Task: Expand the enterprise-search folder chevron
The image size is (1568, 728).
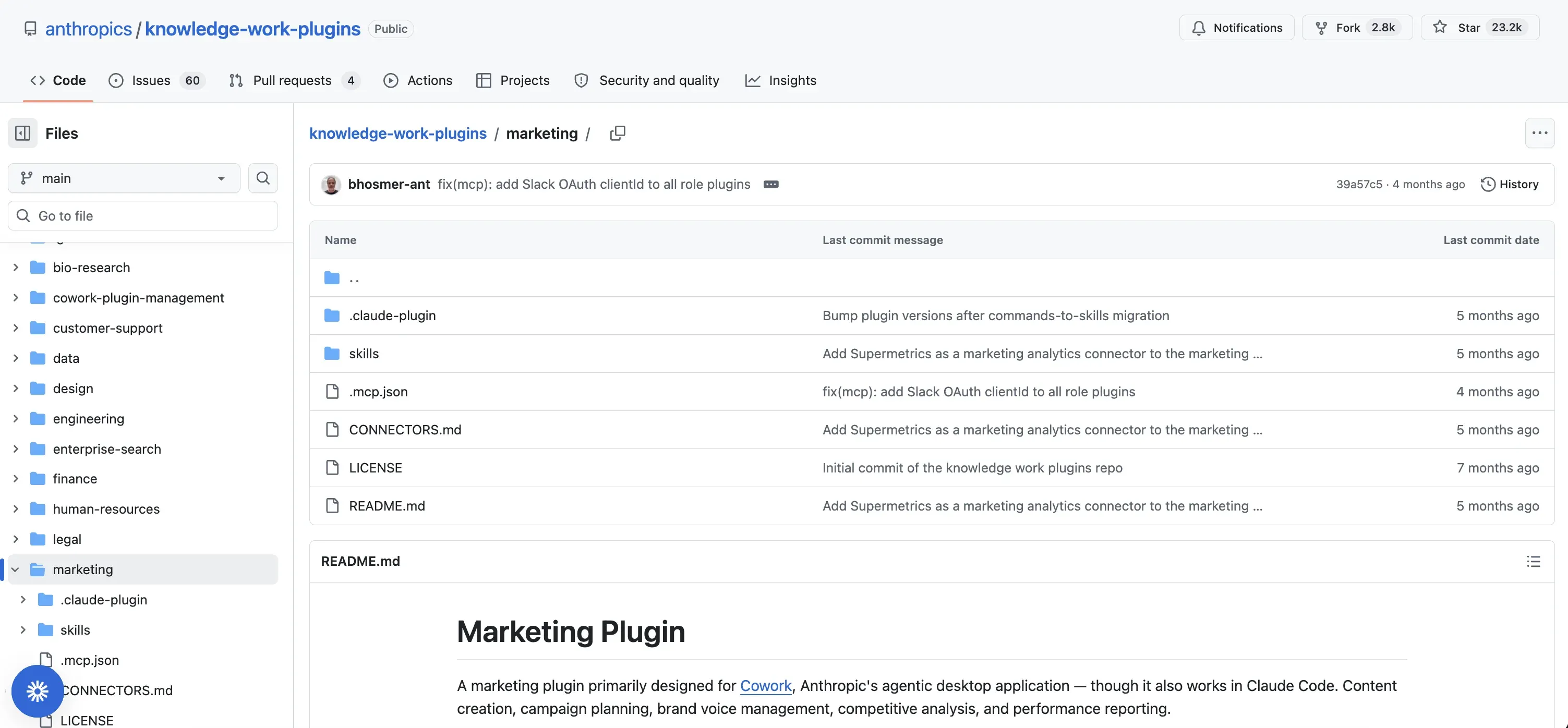Action: pos(16,448)
